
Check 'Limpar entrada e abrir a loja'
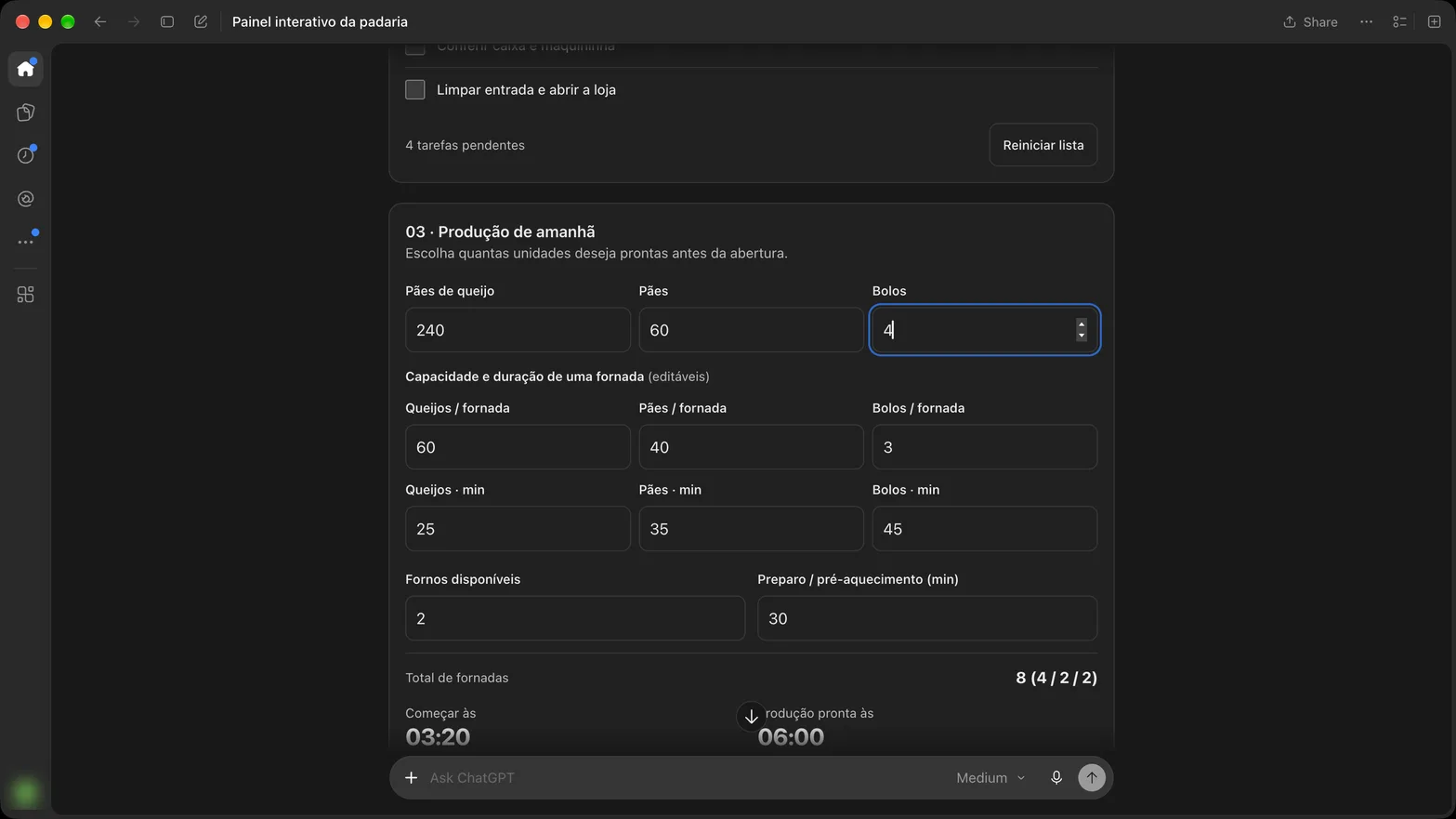tap(415, 90)
